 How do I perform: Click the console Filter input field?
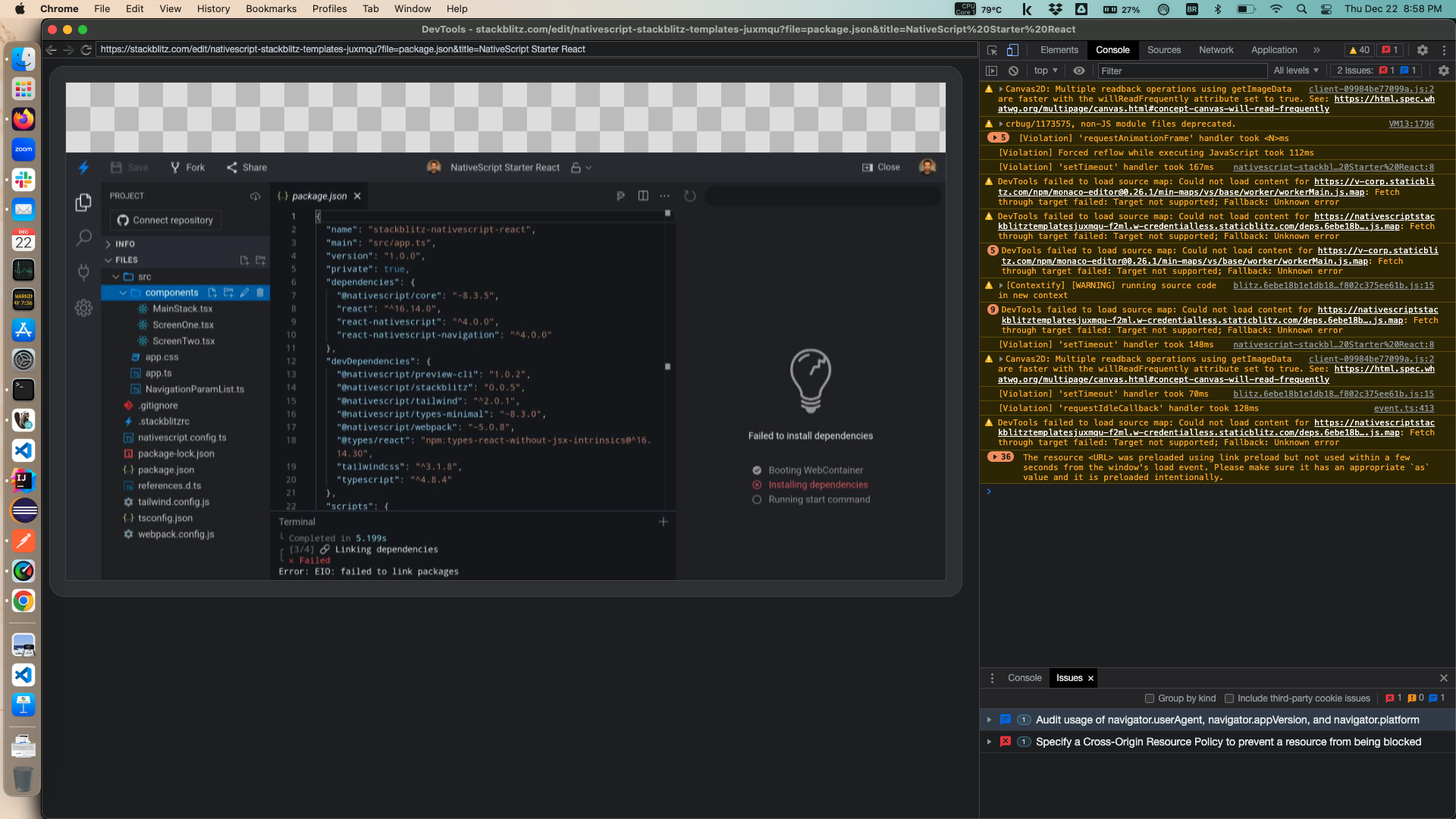coord(1181,71)
